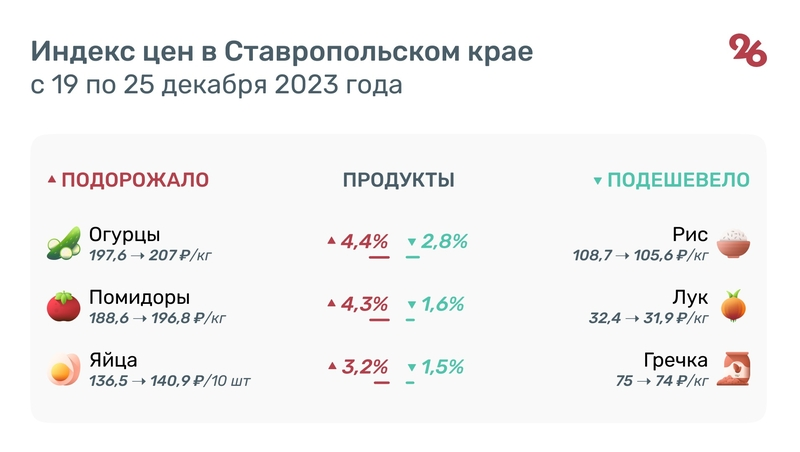This screenshot has height=452, width=800.
Task: Click the Огурцы product name
Action: tap(124, 235)
